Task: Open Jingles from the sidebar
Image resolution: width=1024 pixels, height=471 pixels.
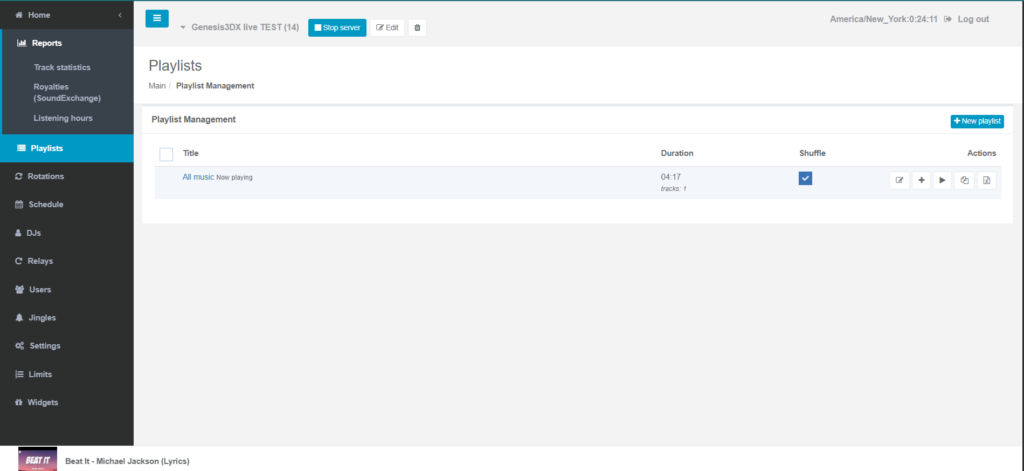Action: 42,317
